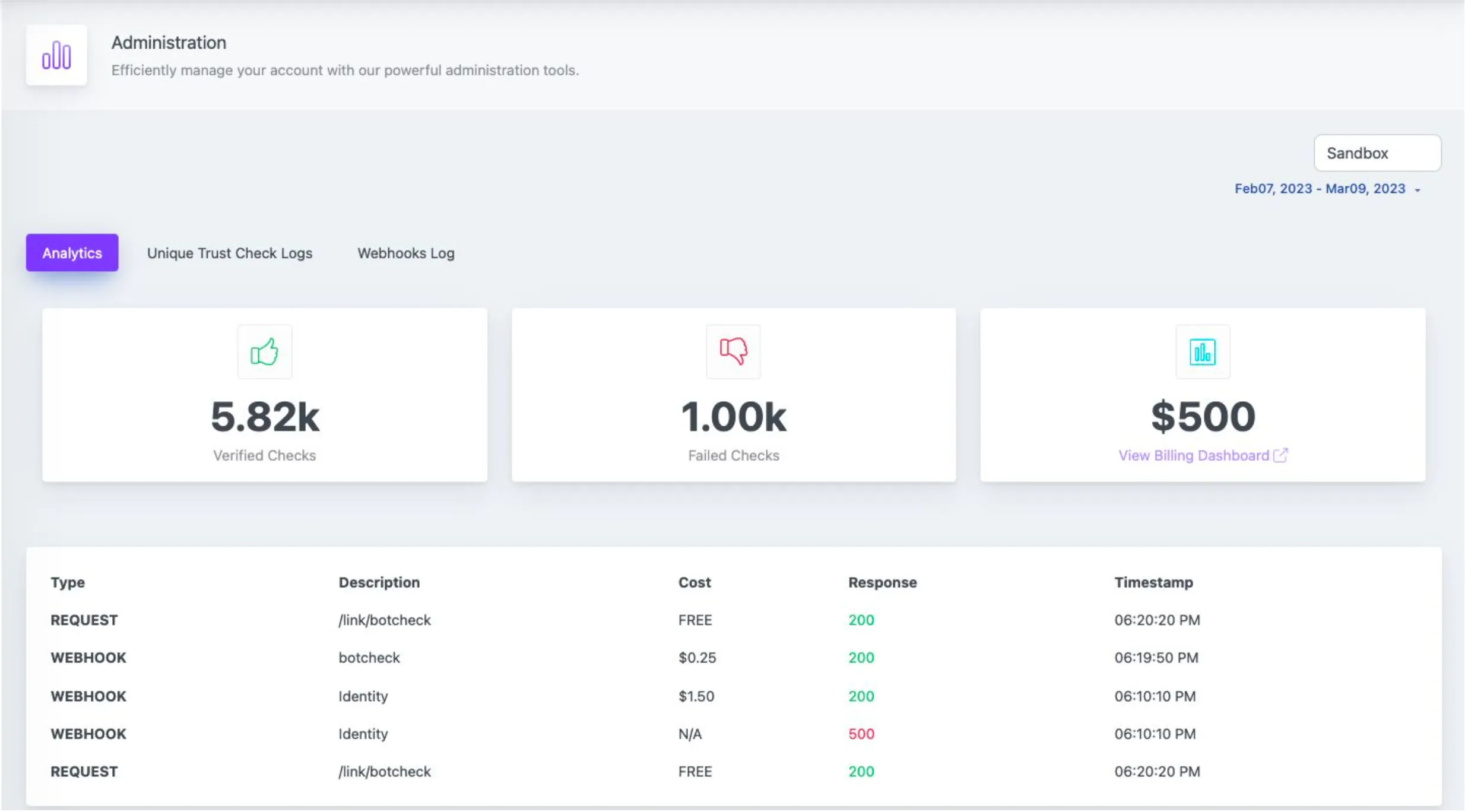This screenshot has height=812, width=1465.
Task: Click the red 500 response for Identity webhook
Action: [860, 734]
